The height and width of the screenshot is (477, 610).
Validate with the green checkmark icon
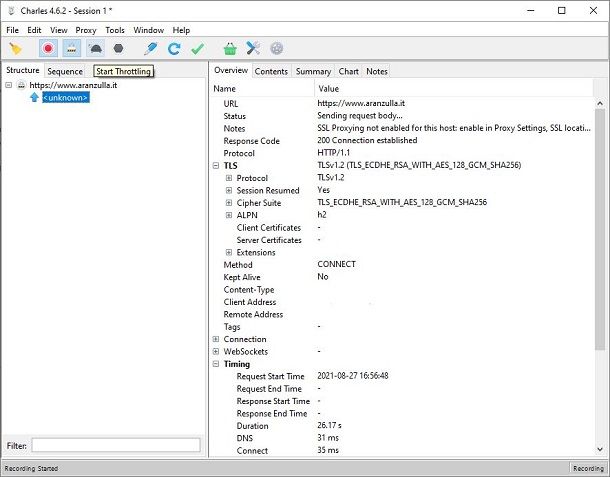coord(198,49)
